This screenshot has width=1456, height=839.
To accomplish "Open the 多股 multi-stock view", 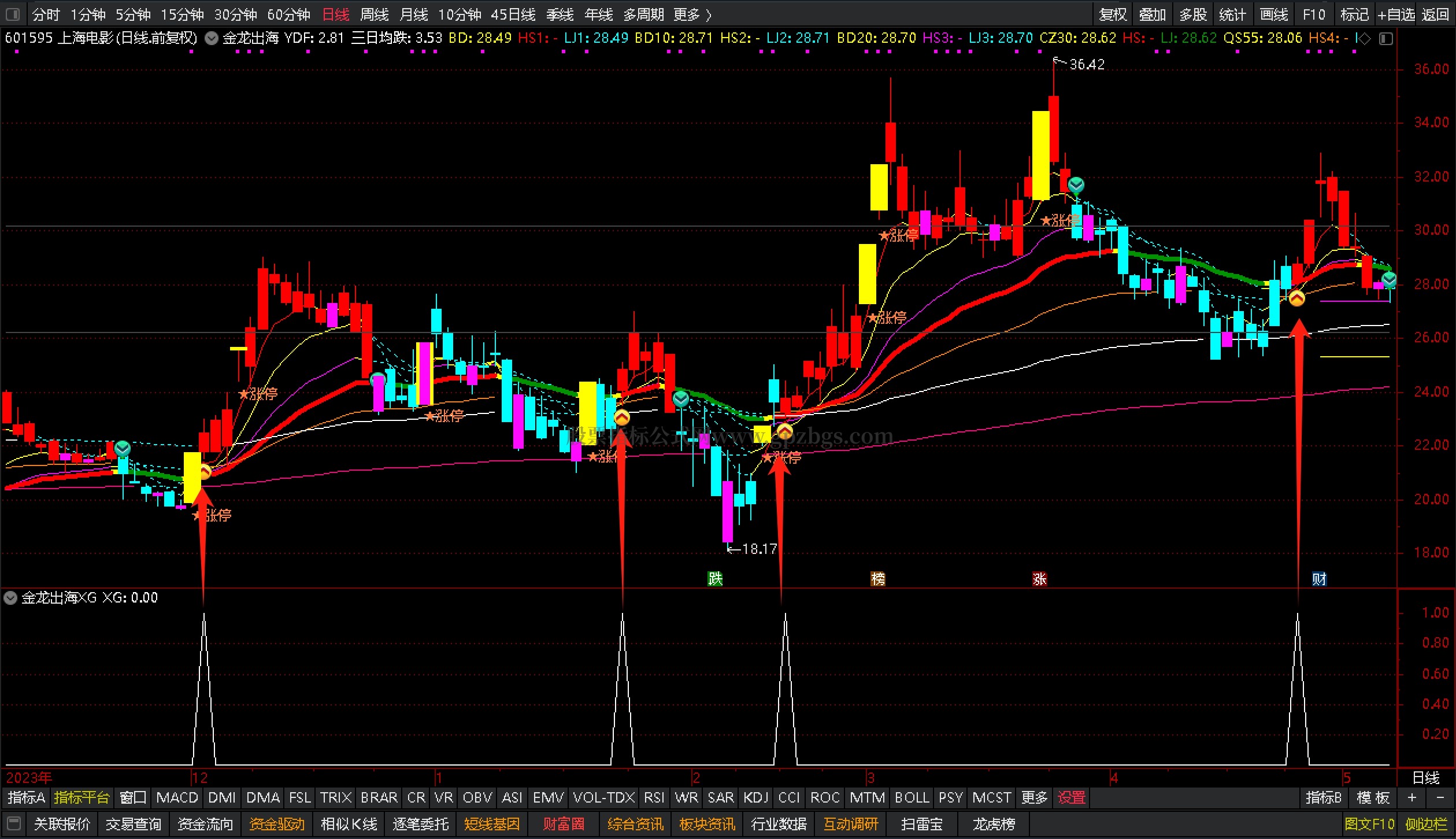I will 1192,14.
